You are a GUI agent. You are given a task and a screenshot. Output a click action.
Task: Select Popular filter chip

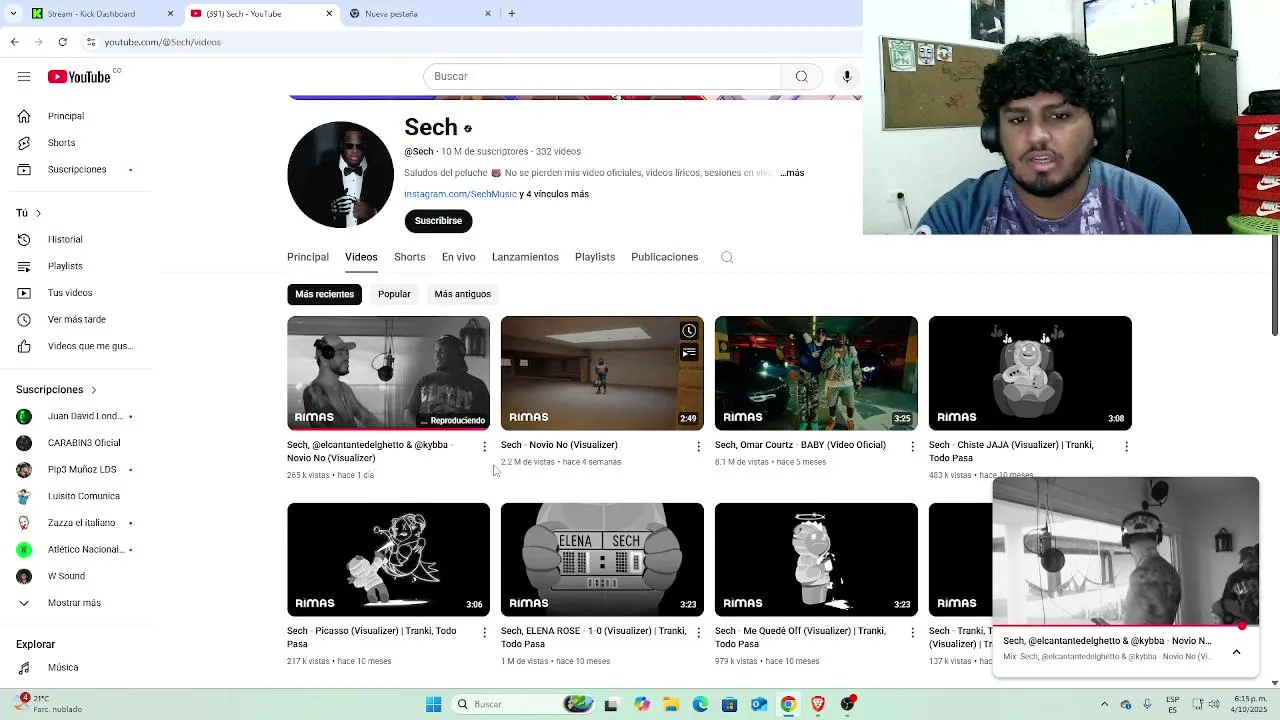point(394,294)
